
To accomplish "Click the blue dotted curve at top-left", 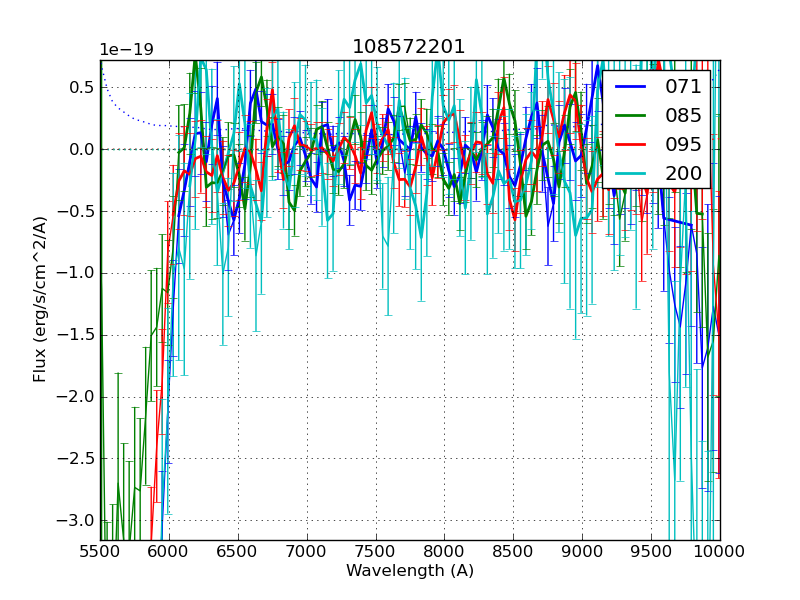I will tap(125, 113).
